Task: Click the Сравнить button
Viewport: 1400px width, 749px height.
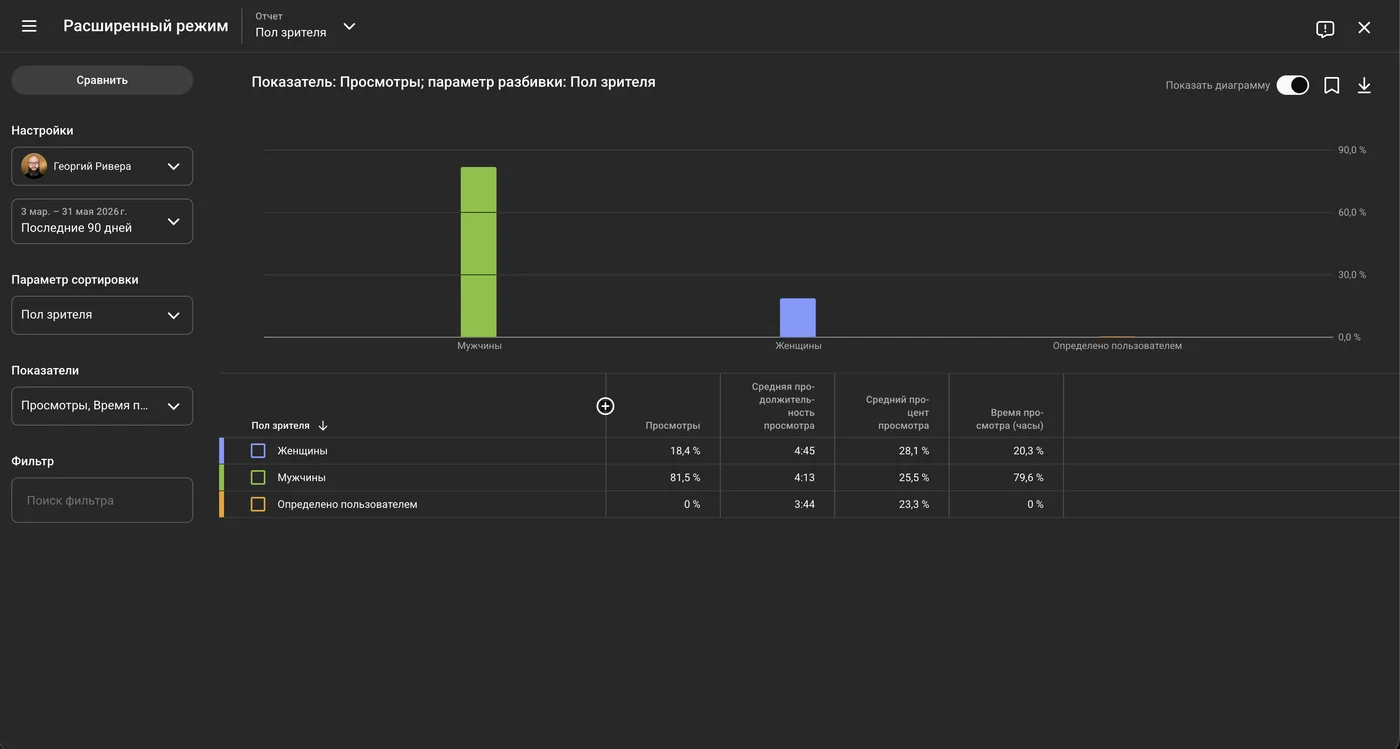Action: (102, 80)
